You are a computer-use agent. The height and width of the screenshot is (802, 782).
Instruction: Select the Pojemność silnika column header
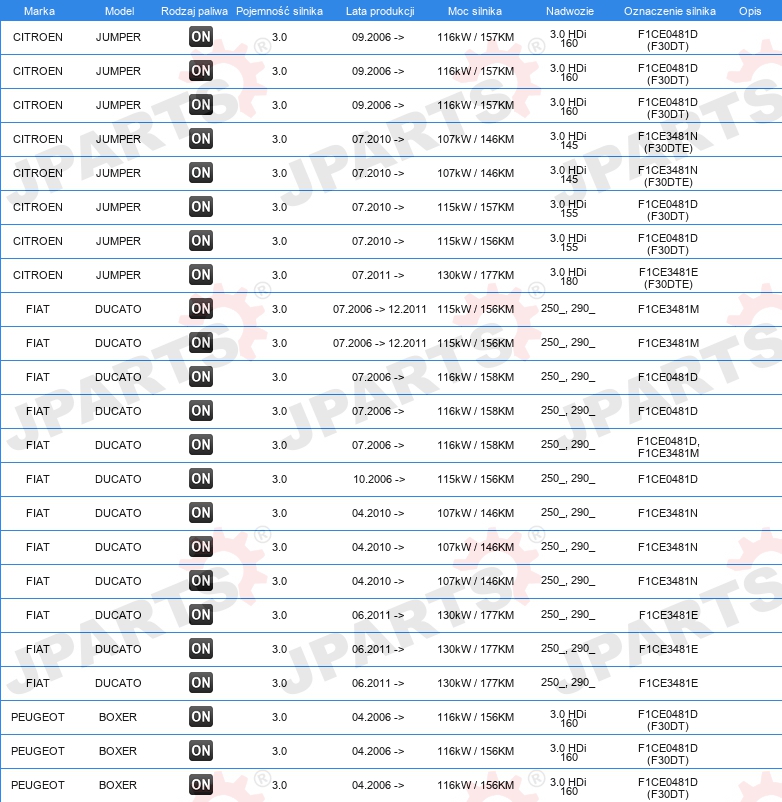279,11
